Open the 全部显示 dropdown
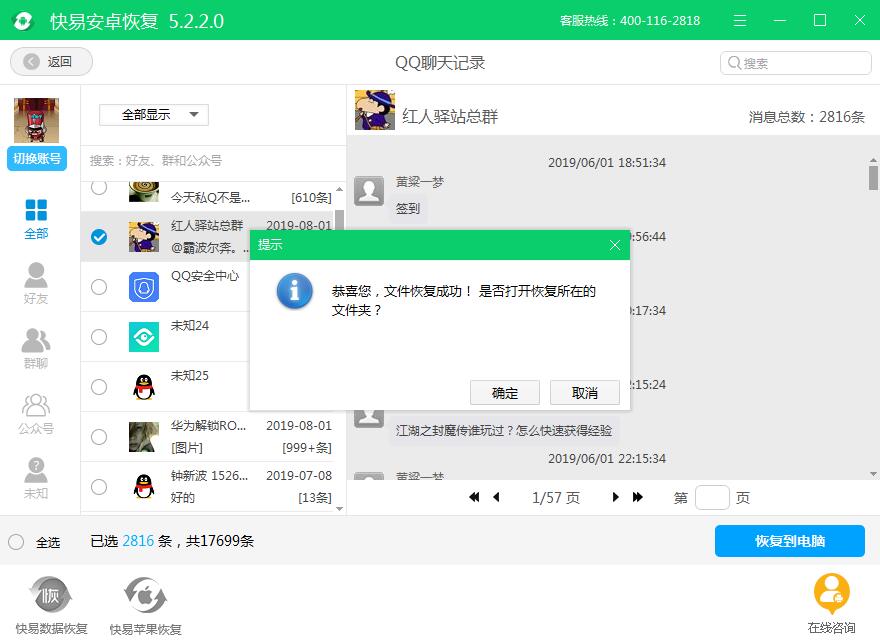 click(x=154, y=115)
